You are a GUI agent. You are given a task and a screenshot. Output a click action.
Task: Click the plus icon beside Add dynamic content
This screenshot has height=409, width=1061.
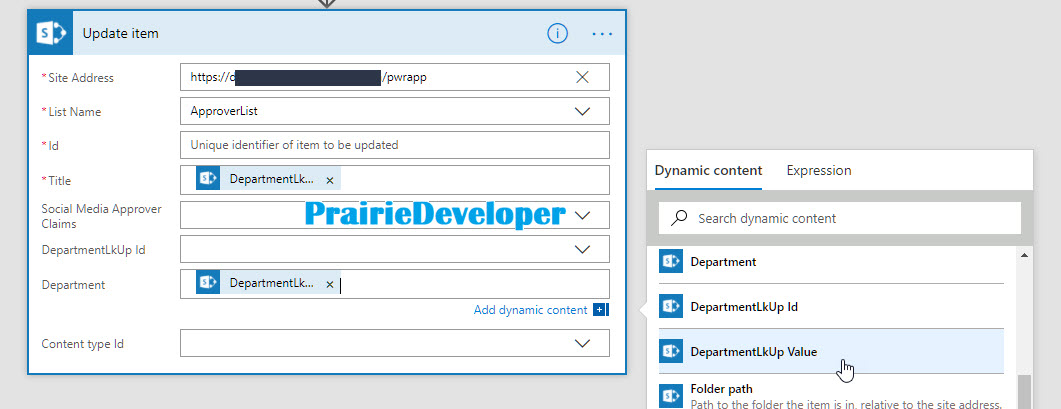click(x=600, y=310)
